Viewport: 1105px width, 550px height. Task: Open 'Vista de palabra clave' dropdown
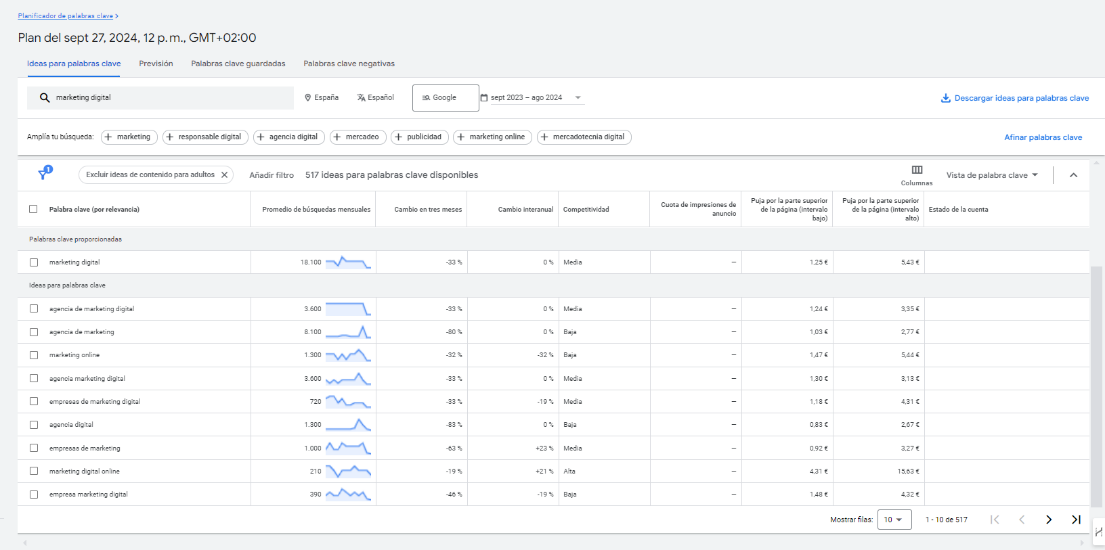(992, 175)
